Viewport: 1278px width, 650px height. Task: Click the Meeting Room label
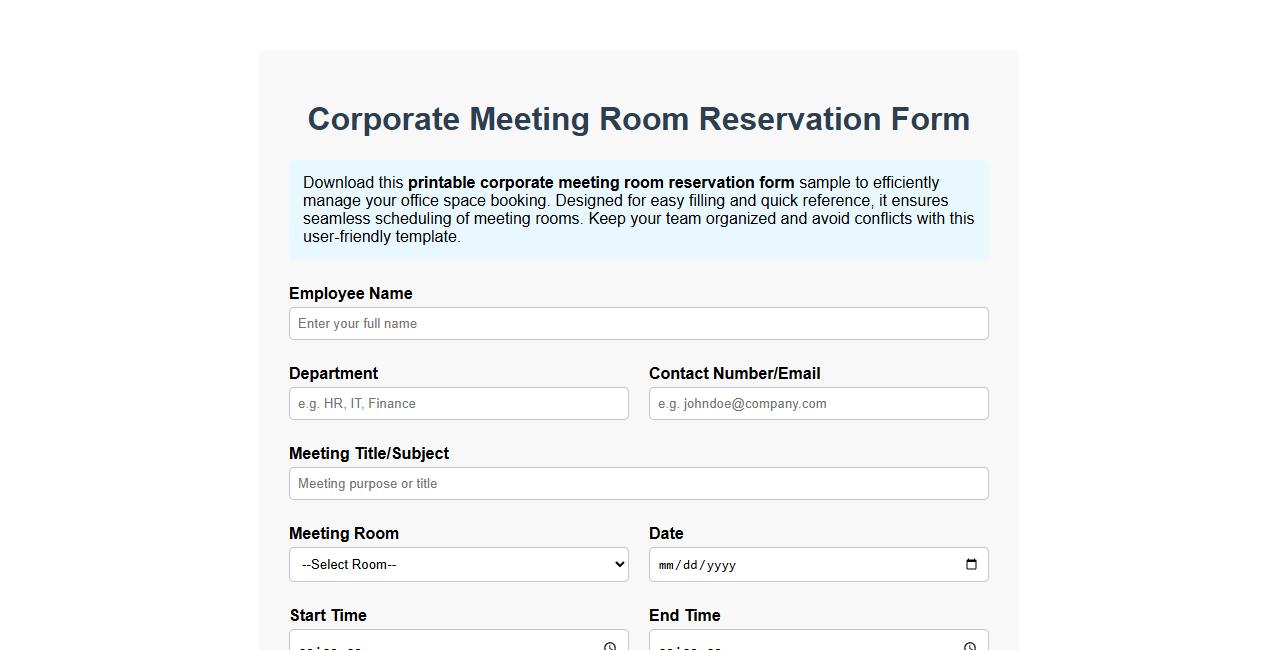pyautogui.click(x=344, y=533)
